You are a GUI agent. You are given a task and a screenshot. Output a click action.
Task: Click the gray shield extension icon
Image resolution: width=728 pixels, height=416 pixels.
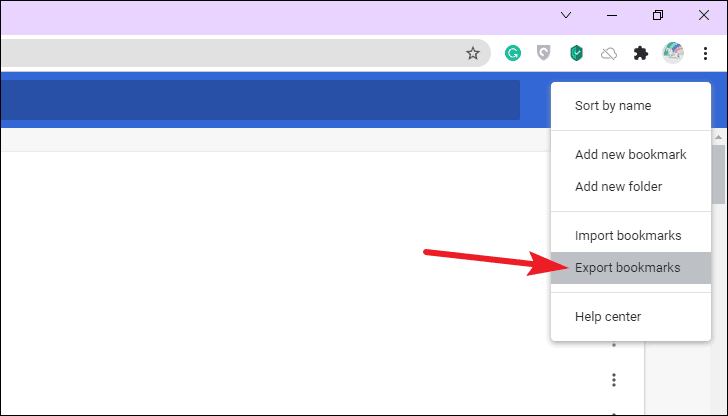point(544,53)
